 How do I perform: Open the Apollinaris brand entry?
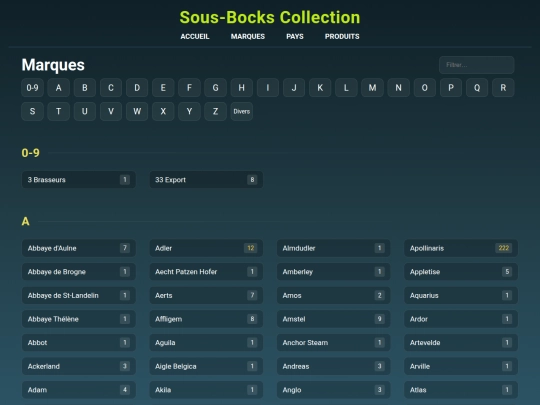(x=461, y=248)
